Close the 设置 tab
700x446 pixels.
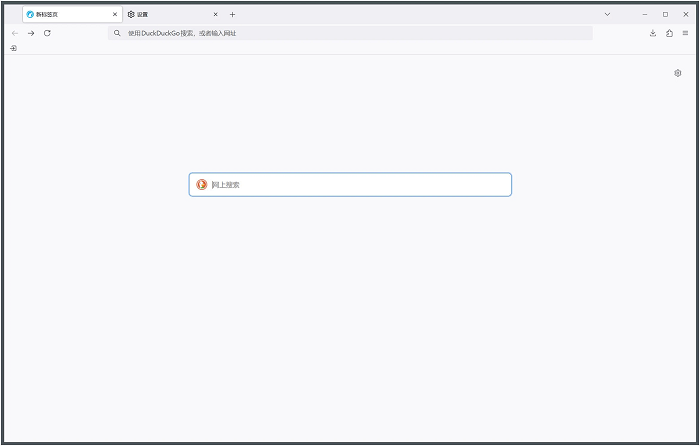(x=215, y=15)
